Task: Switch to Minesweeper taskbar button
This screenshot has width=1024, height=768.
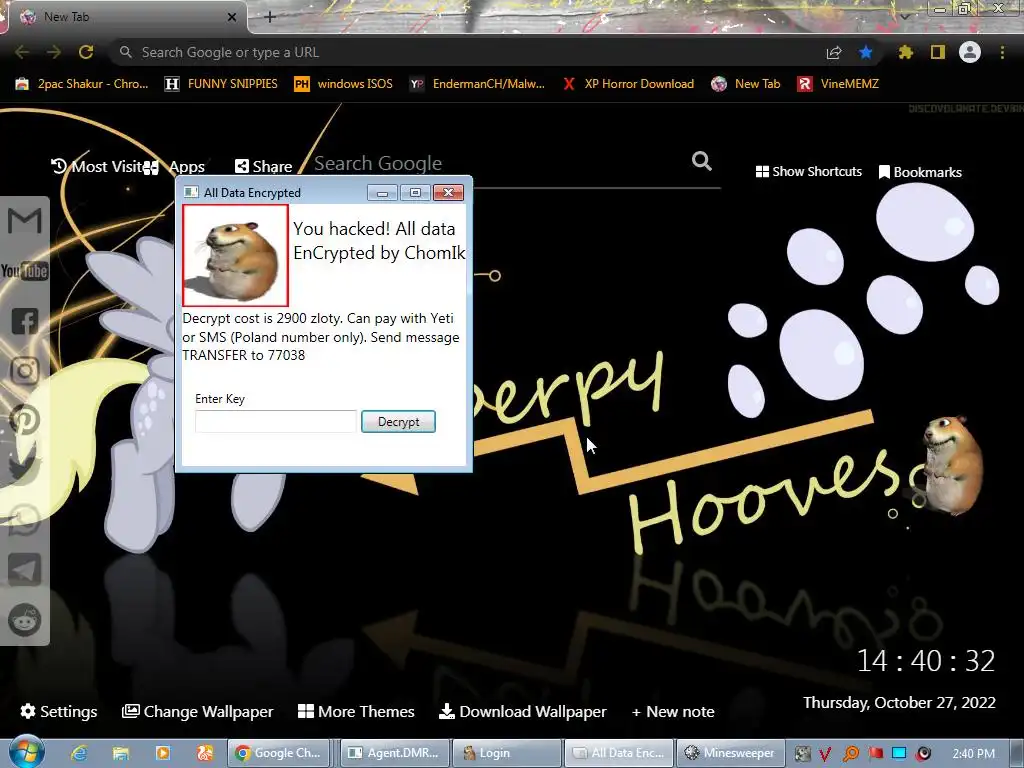Action: point(729,753)
